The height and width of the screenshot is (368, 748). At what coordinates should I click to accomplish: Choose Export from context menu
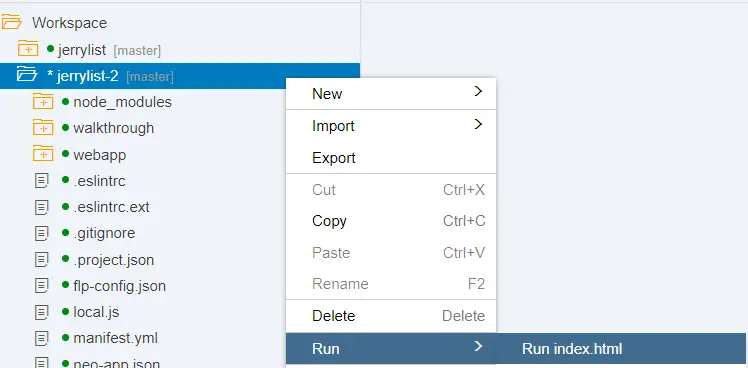pos(391,158)
